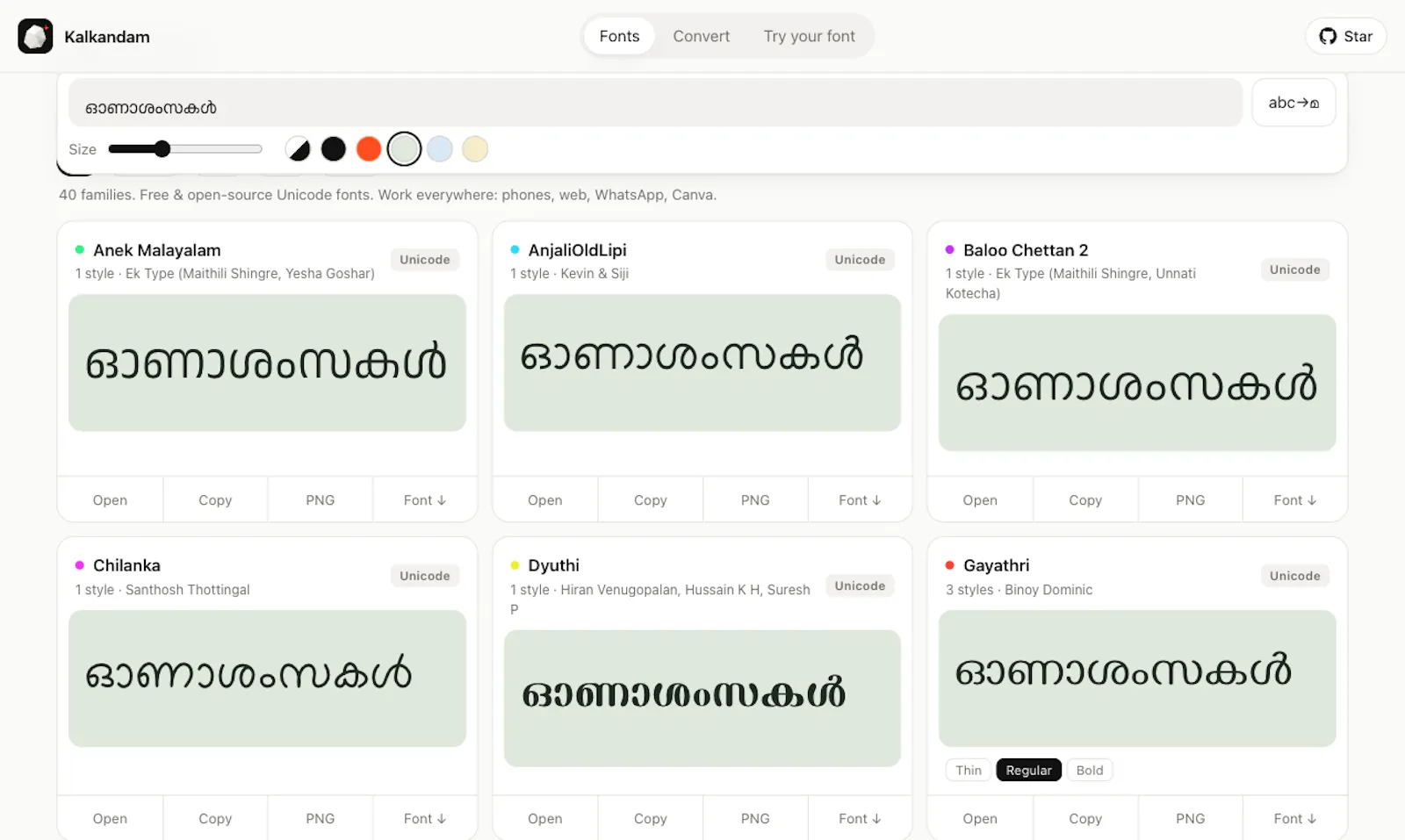Adjust the Size slider handle

(x=162, y=149)
